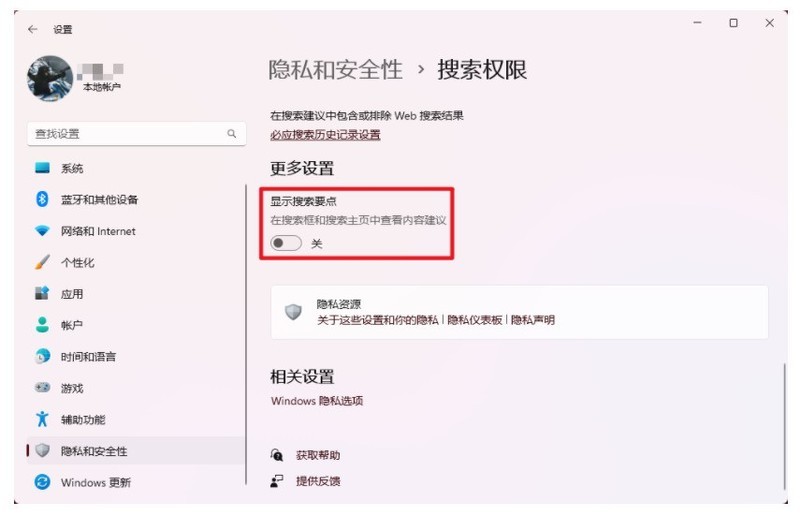Image resolution: width=800 pixels, height=516 pixels.
Task: Toggle the 显示搜索要点 switch
Action: tap(286, 243)
